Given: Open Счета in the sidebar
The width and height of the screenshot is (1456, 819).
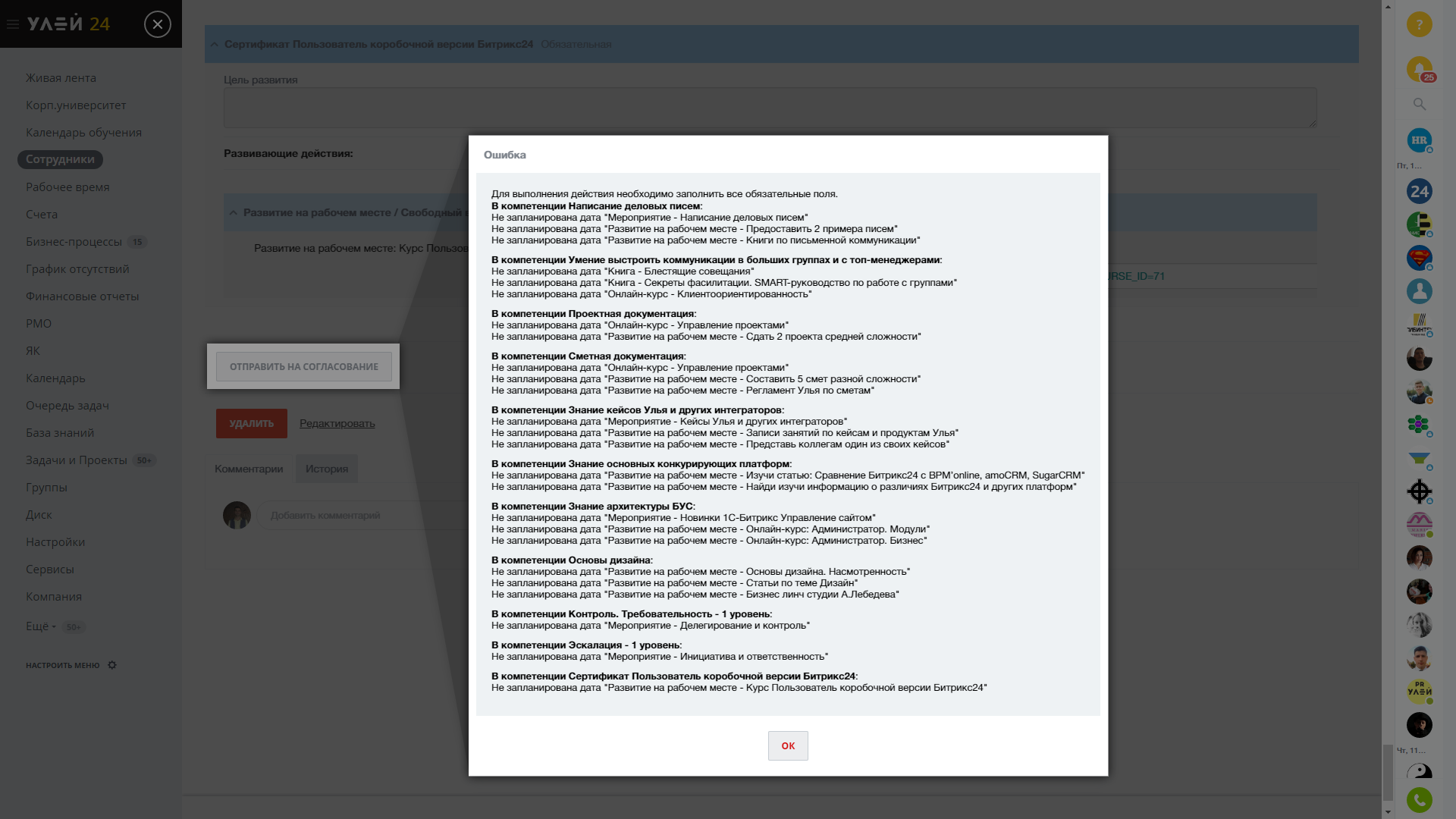Looking at the screenshot, I should 42,215.
